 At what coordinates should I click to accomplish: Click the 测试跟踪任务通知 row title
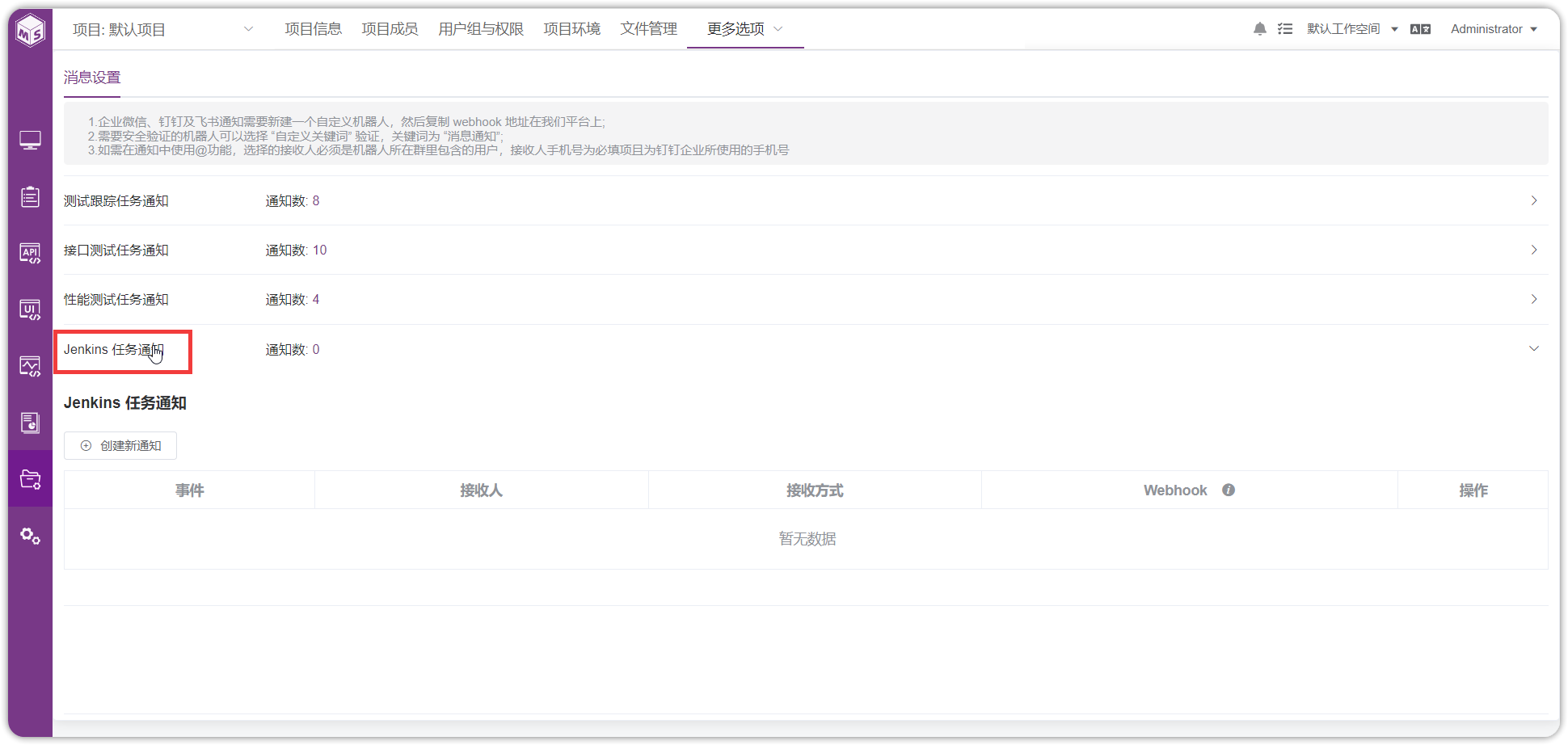coord(116,201)
